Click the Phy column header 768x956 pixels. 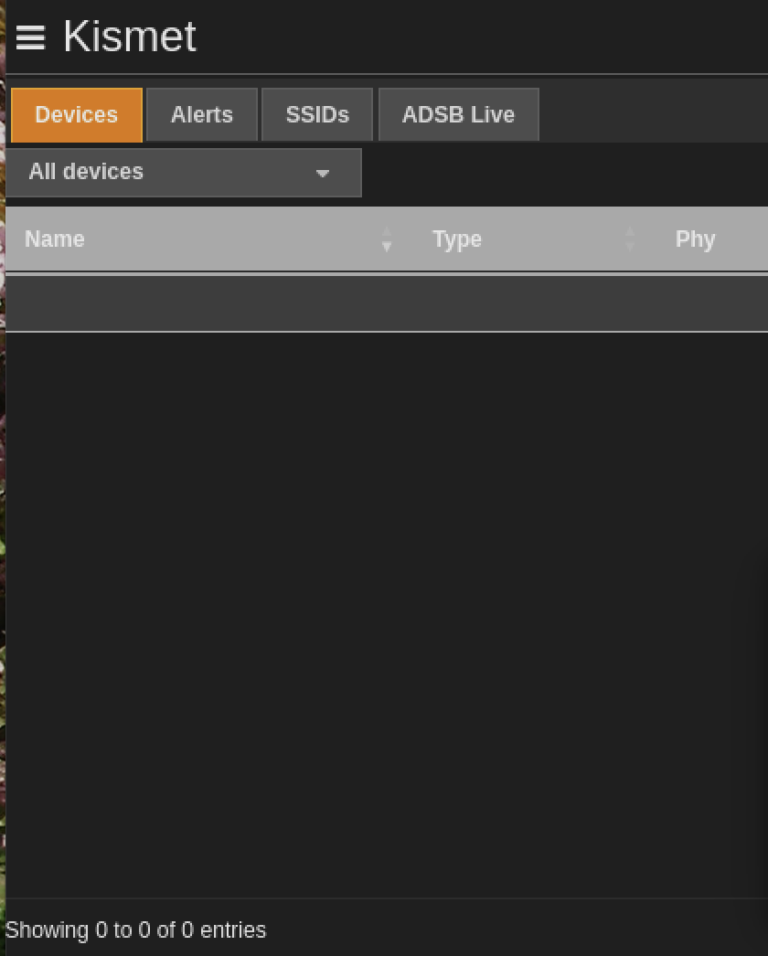(695, 239)
